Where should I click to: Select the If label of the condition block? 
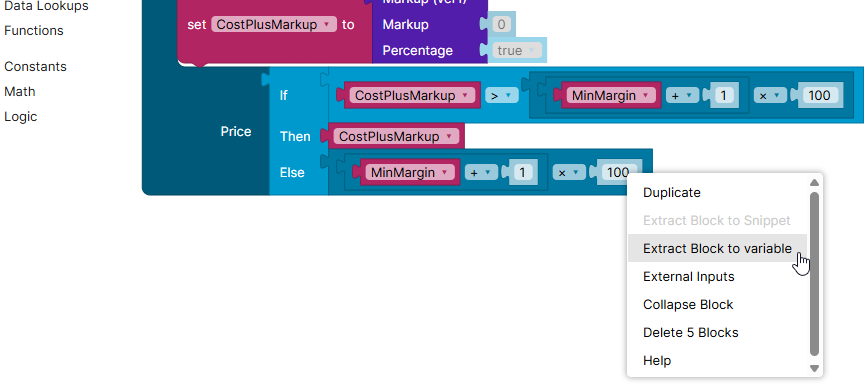(283, 95)
